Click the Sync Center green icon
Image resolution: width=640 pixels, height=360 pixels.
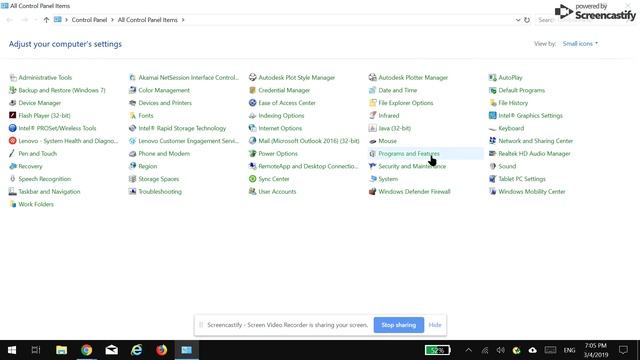(252, 179)
